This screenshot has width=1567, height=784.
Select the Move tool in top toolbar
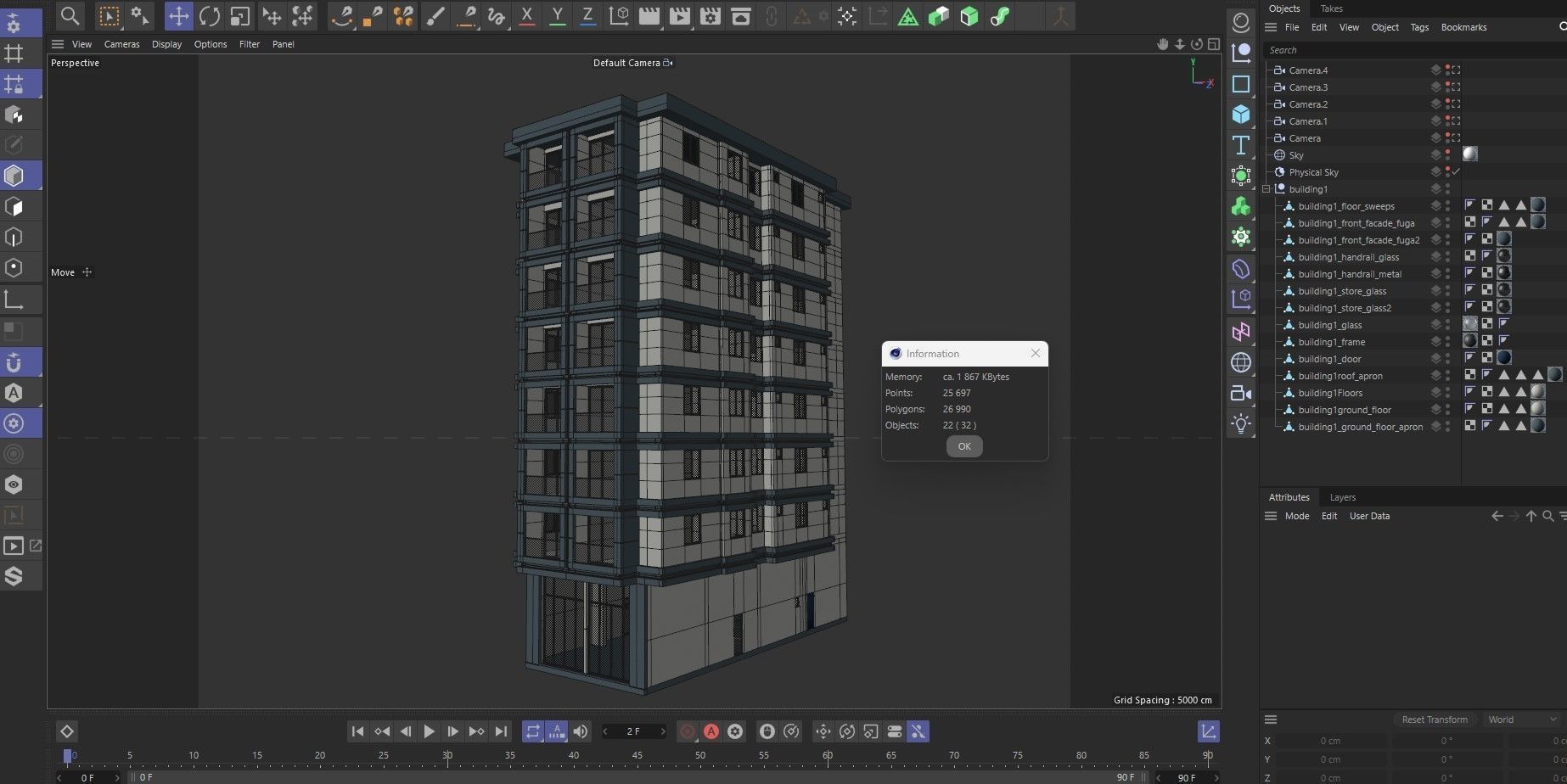coord(178,16)
